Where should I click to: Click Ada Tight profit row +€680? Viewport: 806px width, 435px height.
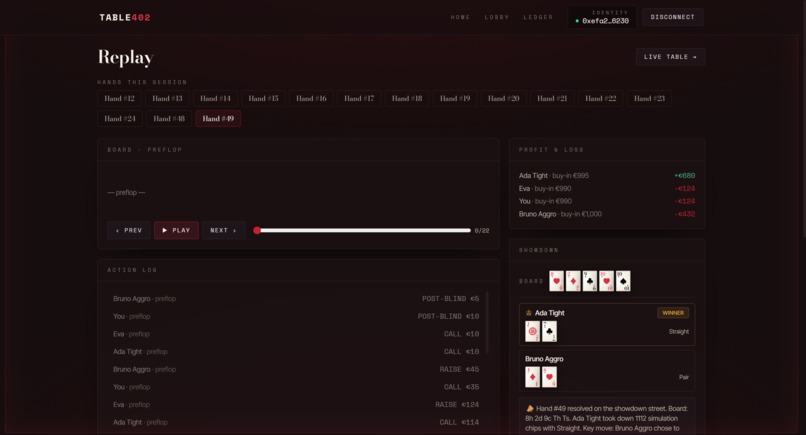[607, 176]
